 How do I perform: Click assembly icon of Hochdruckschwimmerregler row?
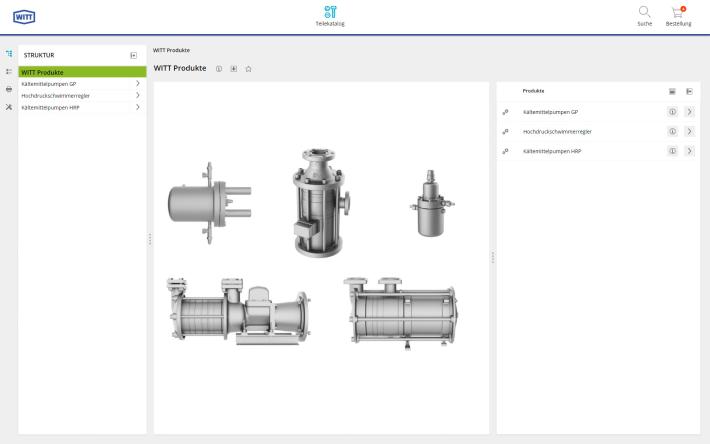505,132
